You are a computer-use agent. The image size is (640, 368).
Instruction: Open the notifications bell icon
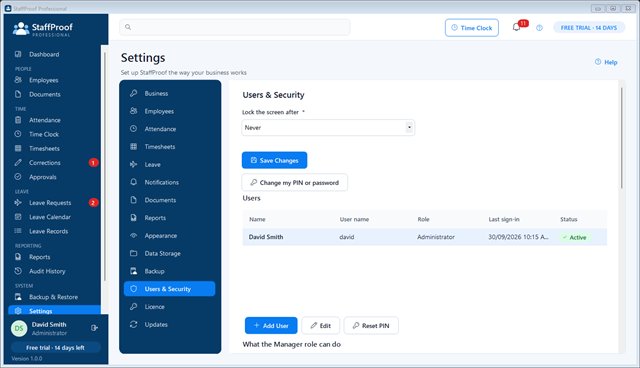[x=516, y=27]
